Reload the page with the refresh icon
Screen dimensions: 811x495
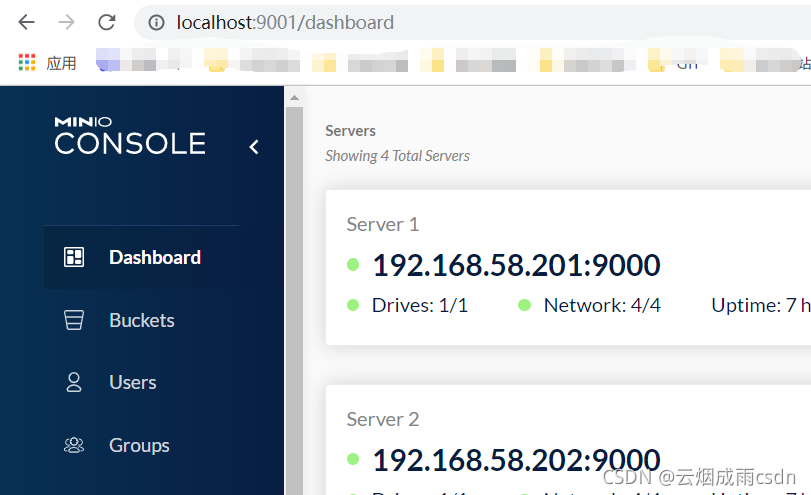point(107,22)
